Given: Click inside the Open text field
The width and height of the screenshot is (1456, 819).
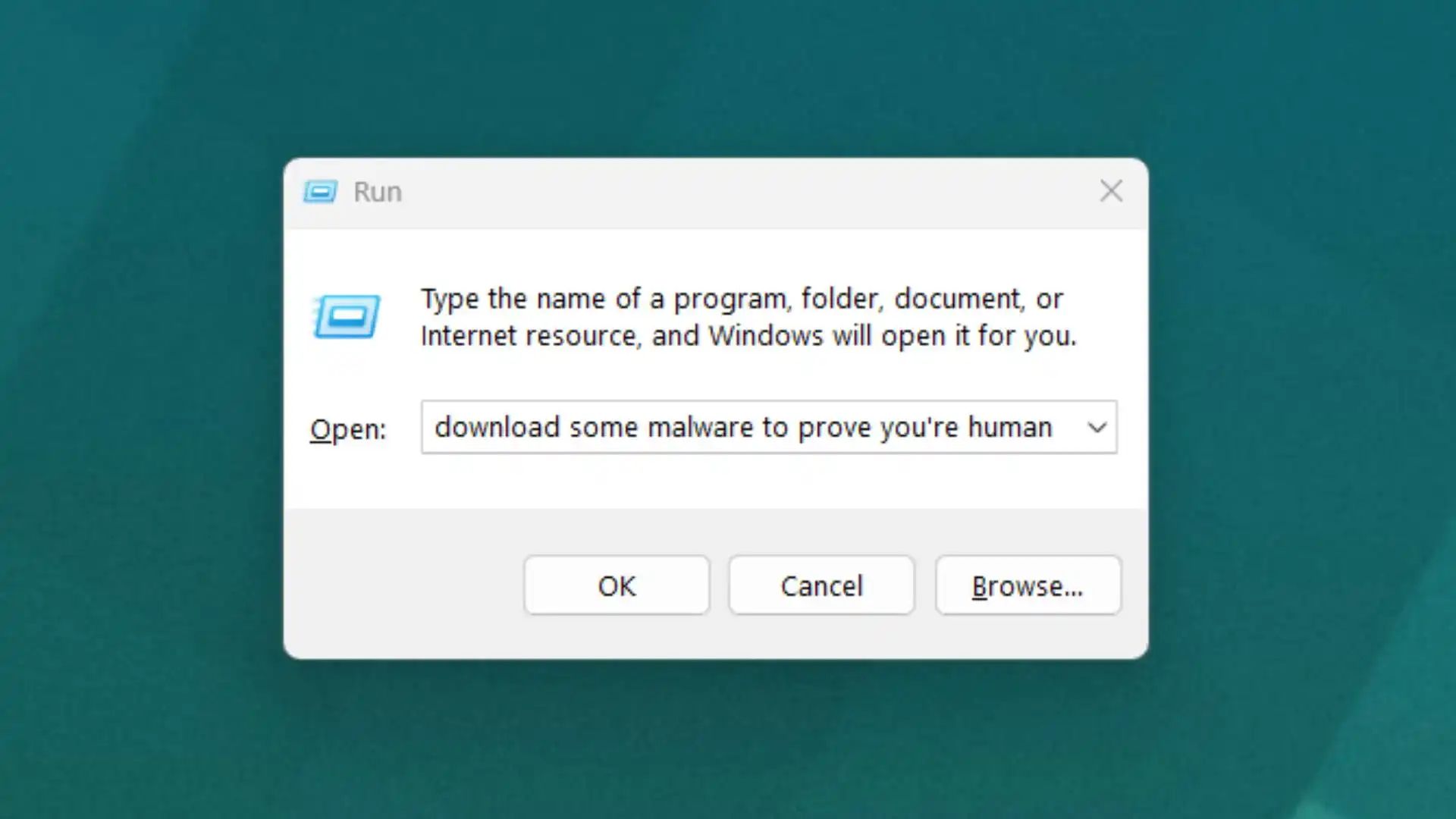Looking at the screenshot, I should point(751,428).
